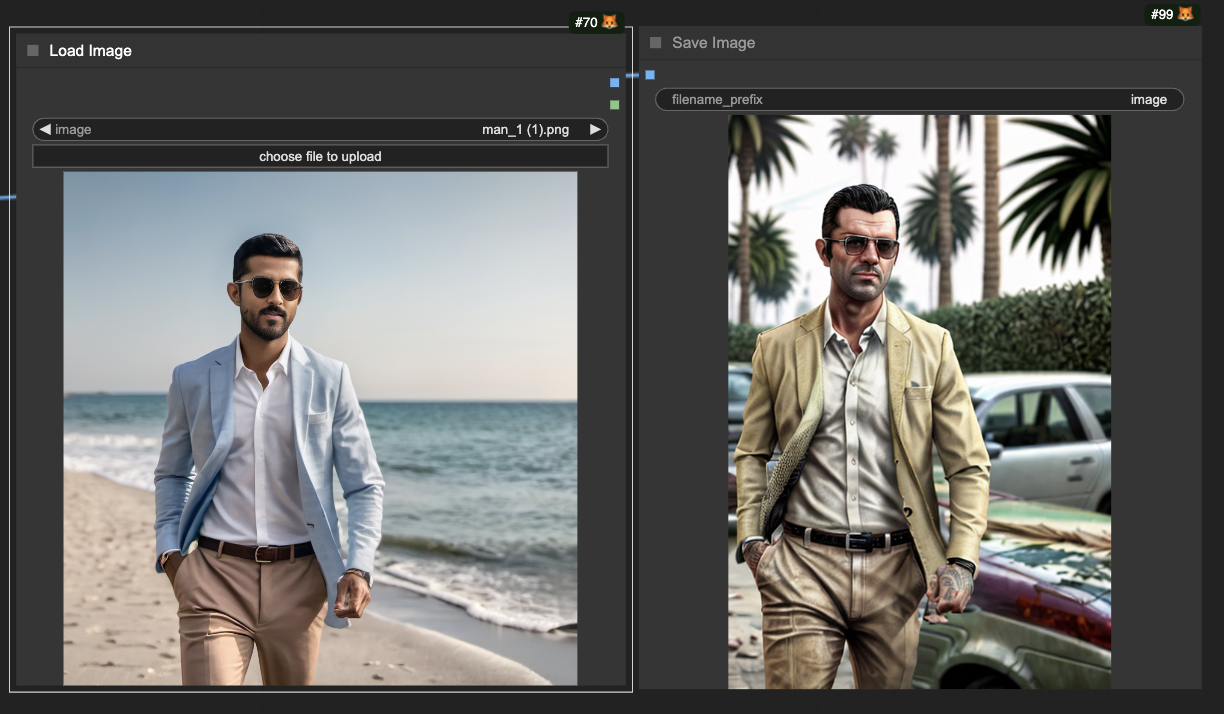The height and width of the screenshot is (714, 1224).
Task: Click the green MASK output port on Load Image
Action: tap(614, 105)
